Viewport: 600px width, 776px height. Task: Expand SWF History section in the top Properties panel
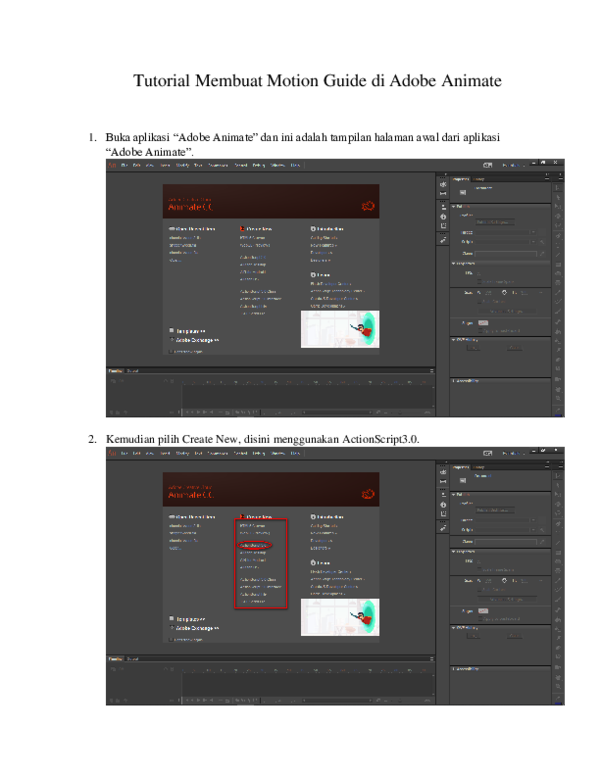(454, 338)
